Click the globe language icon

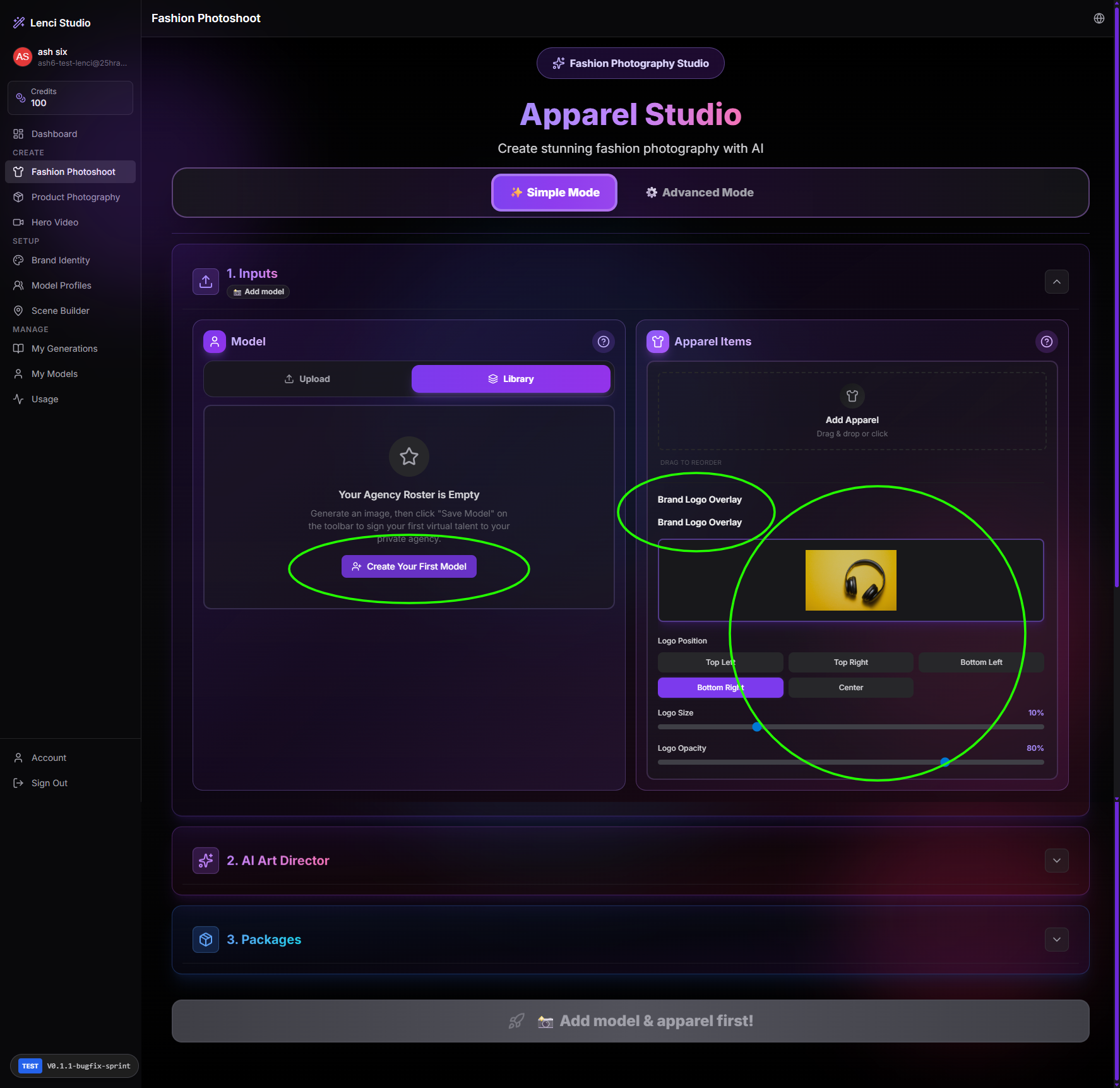pos(1099,18)
